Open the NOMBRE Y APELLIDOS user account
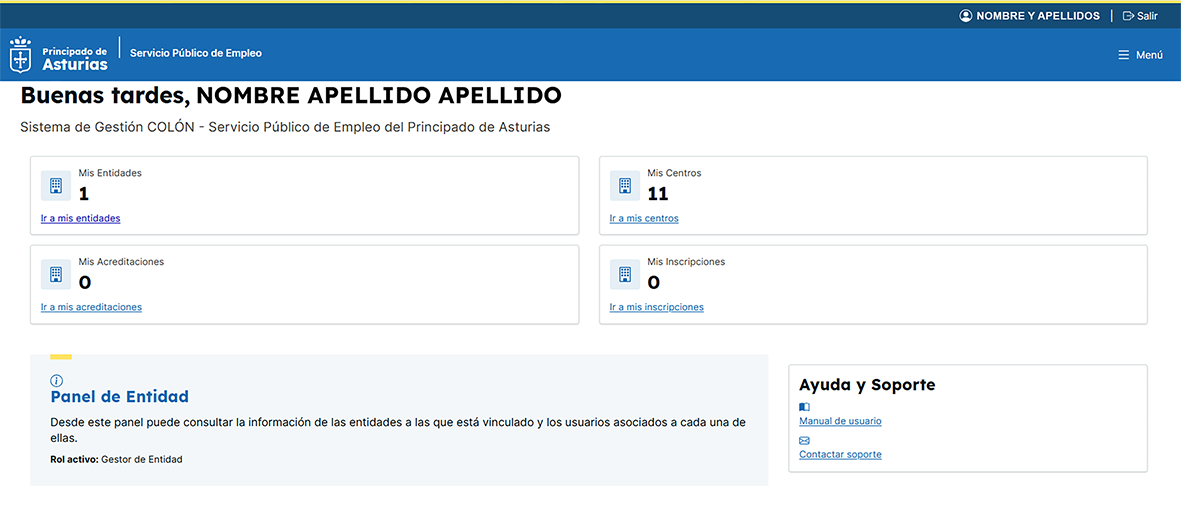 pyautogui.click(x=1037, y=16)
